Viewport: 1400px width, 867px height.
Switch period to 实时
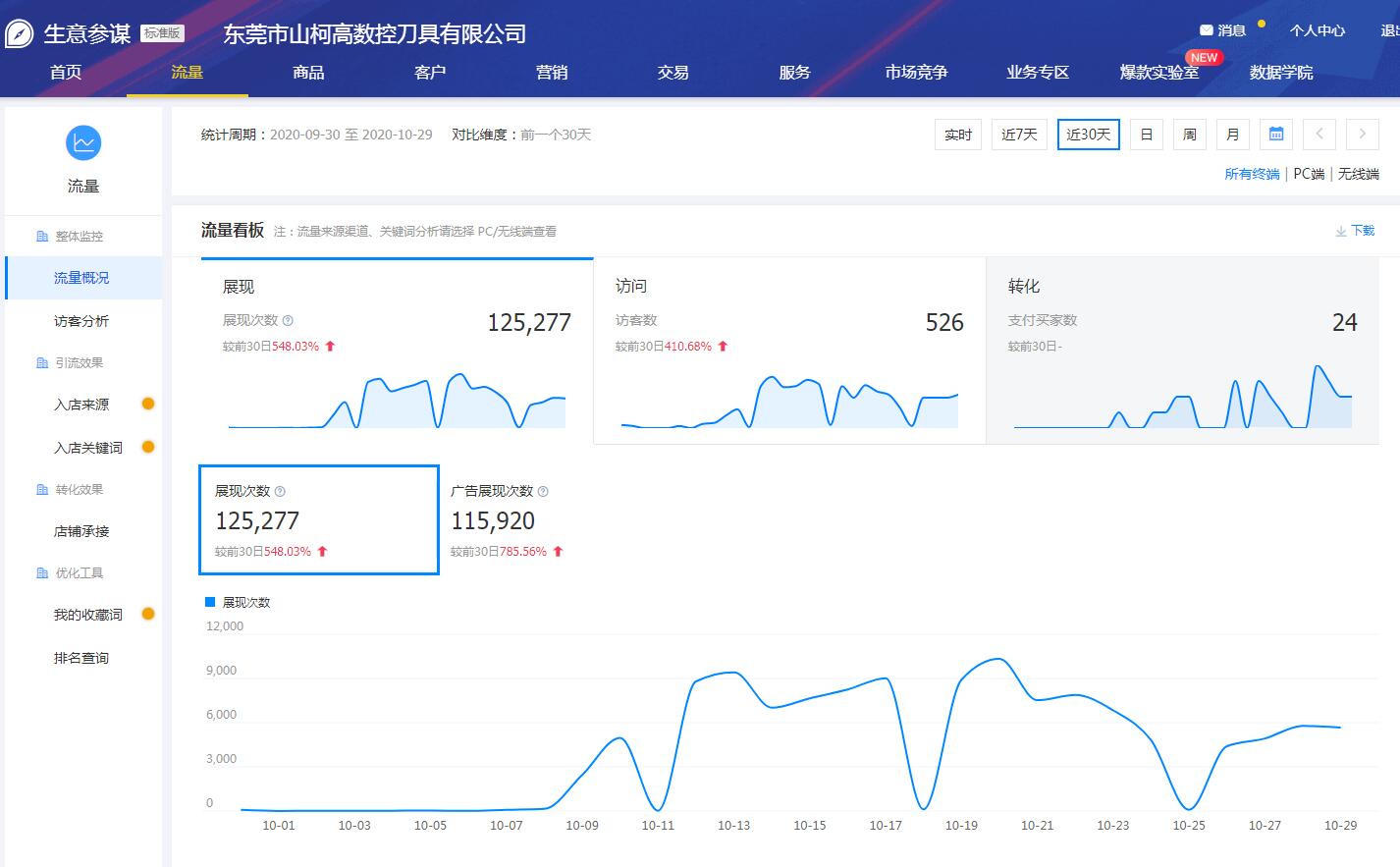point(957,135)
